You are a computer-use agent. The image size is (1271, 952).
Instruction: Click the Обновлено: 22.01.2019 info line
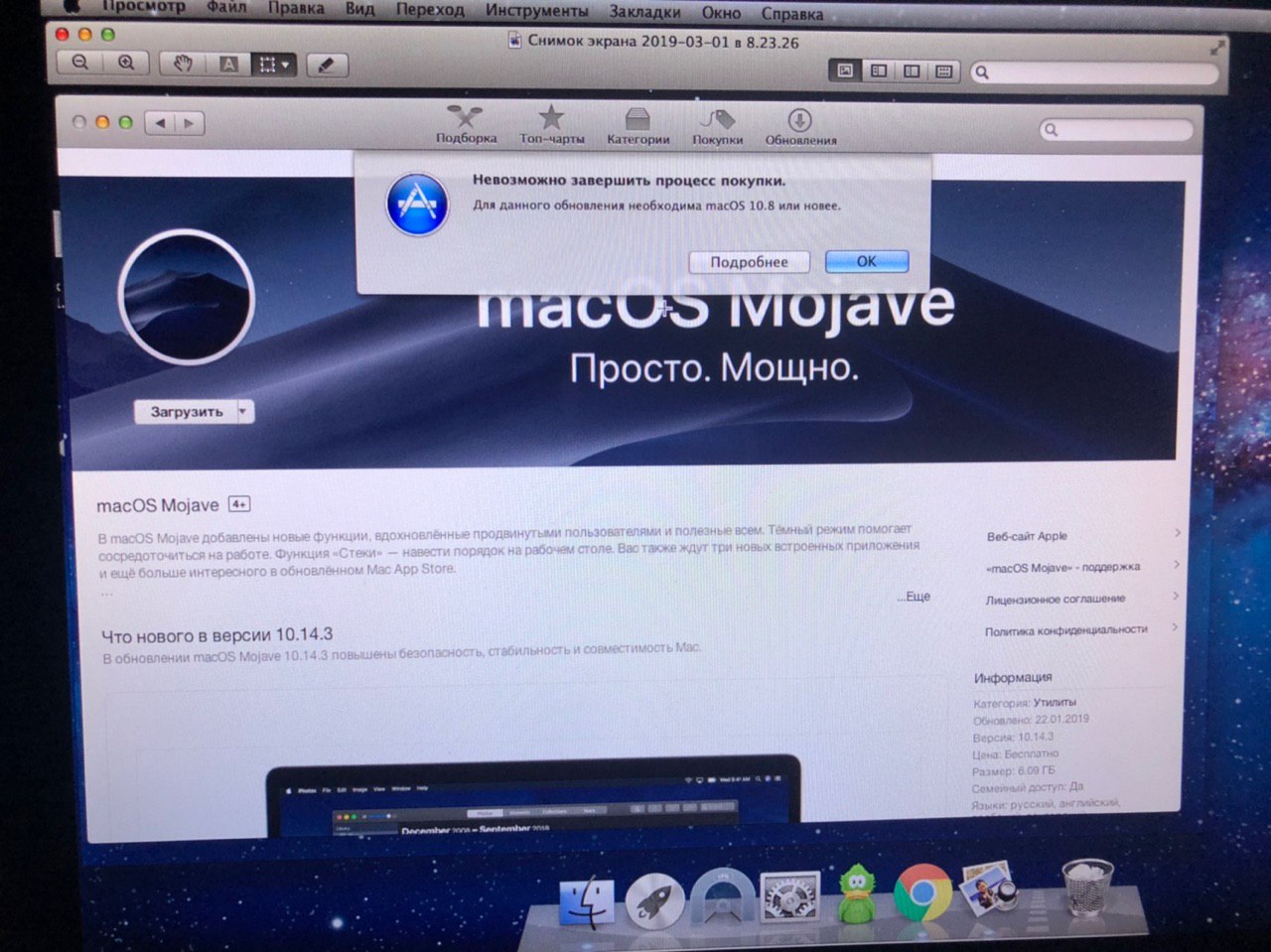coord(1031,720)
